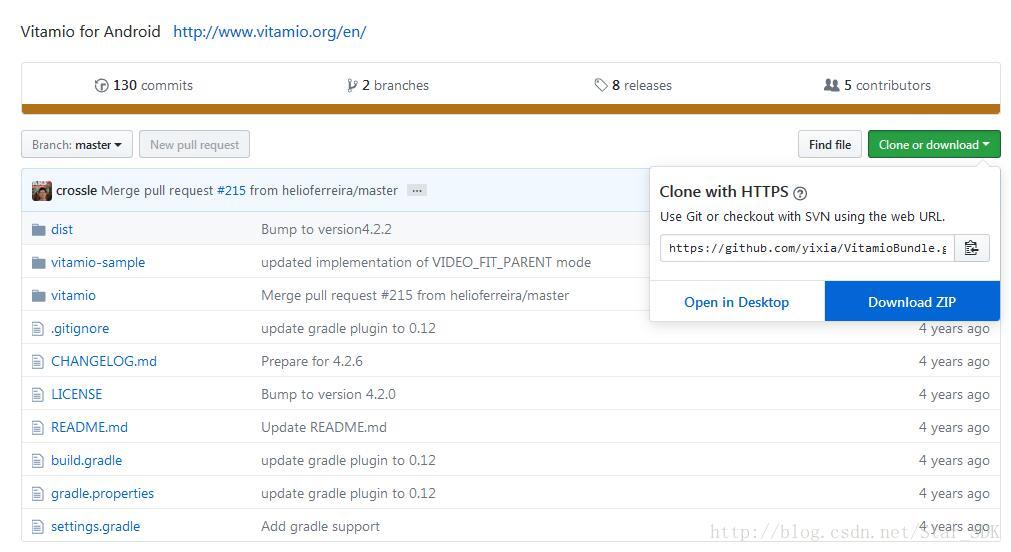Viewport: 1011px width, 552px height.
Task: View the 5 contributors
Action: [887, 85]
